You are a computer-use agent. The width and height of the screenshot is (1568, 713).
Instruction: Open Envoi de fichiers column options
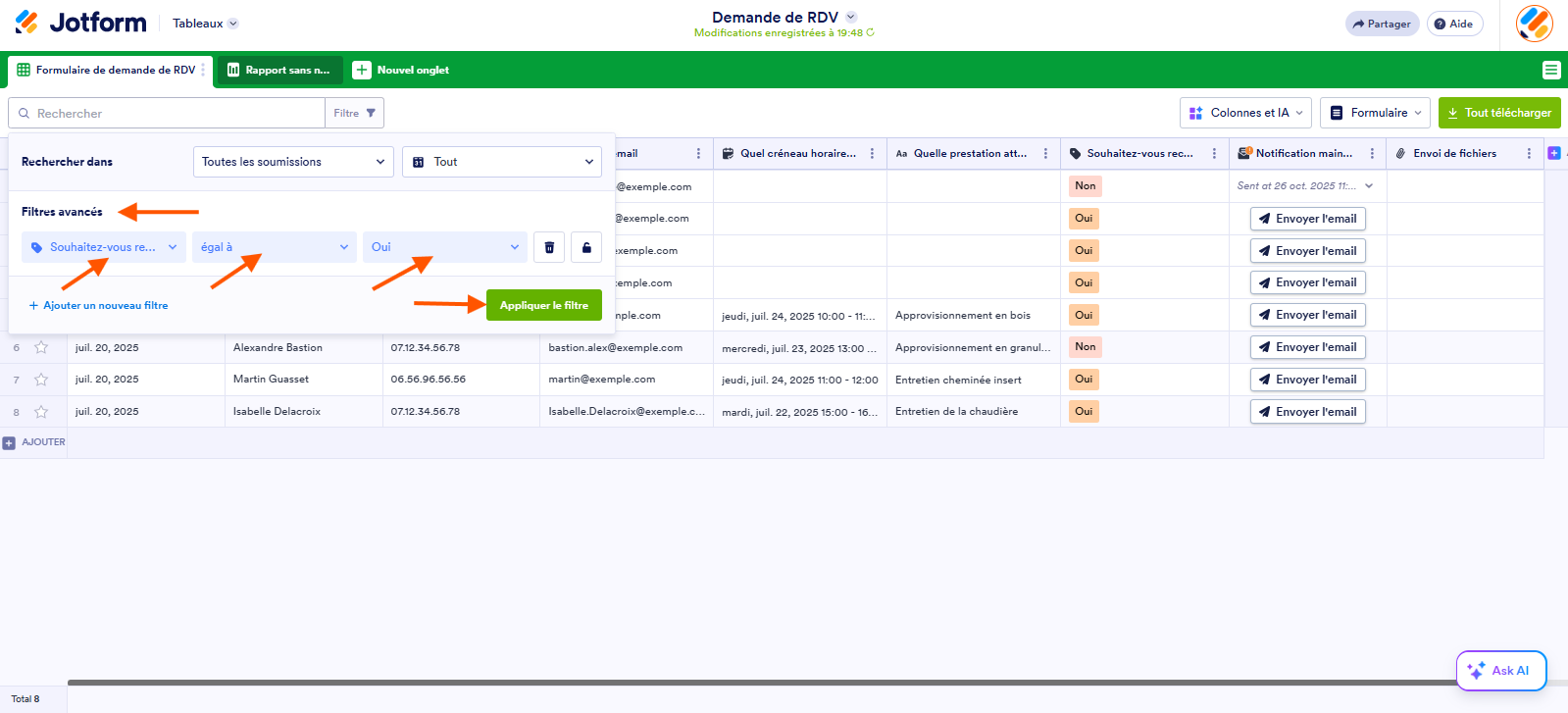coord(1529,154)
